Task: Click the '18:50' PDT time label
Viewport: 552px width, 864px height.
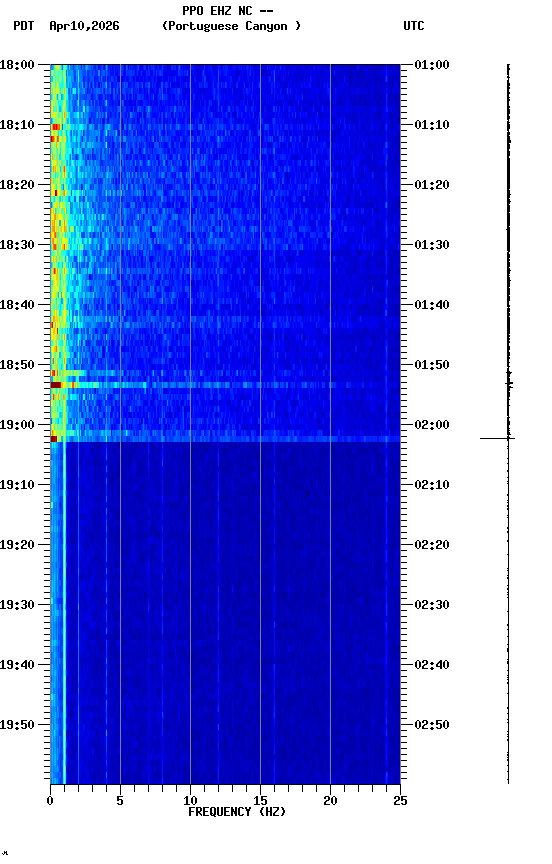Action: tap(17, 365)
